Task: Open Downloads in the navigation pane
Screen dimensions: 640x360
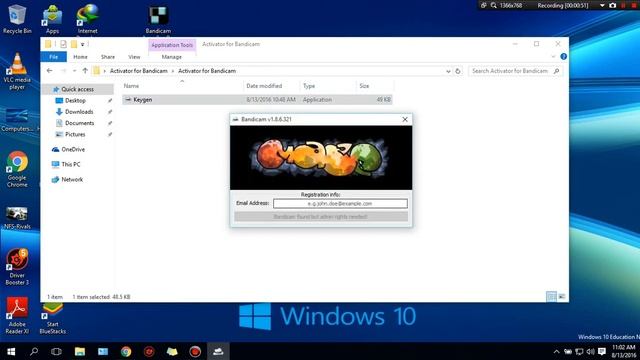Action: pyautogui.click(x=79, y=112)
